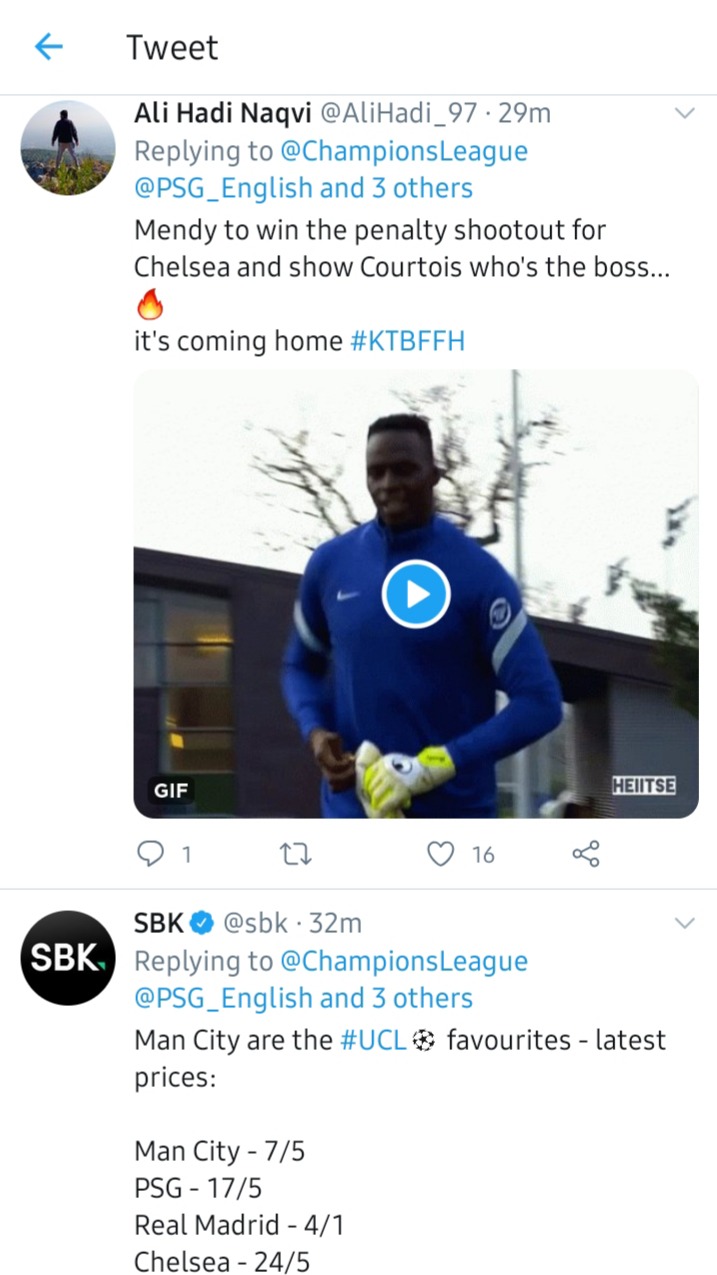Expand options chevron on Ali Hadi's tweet
717x1275 pixels.
pos(684,114)
